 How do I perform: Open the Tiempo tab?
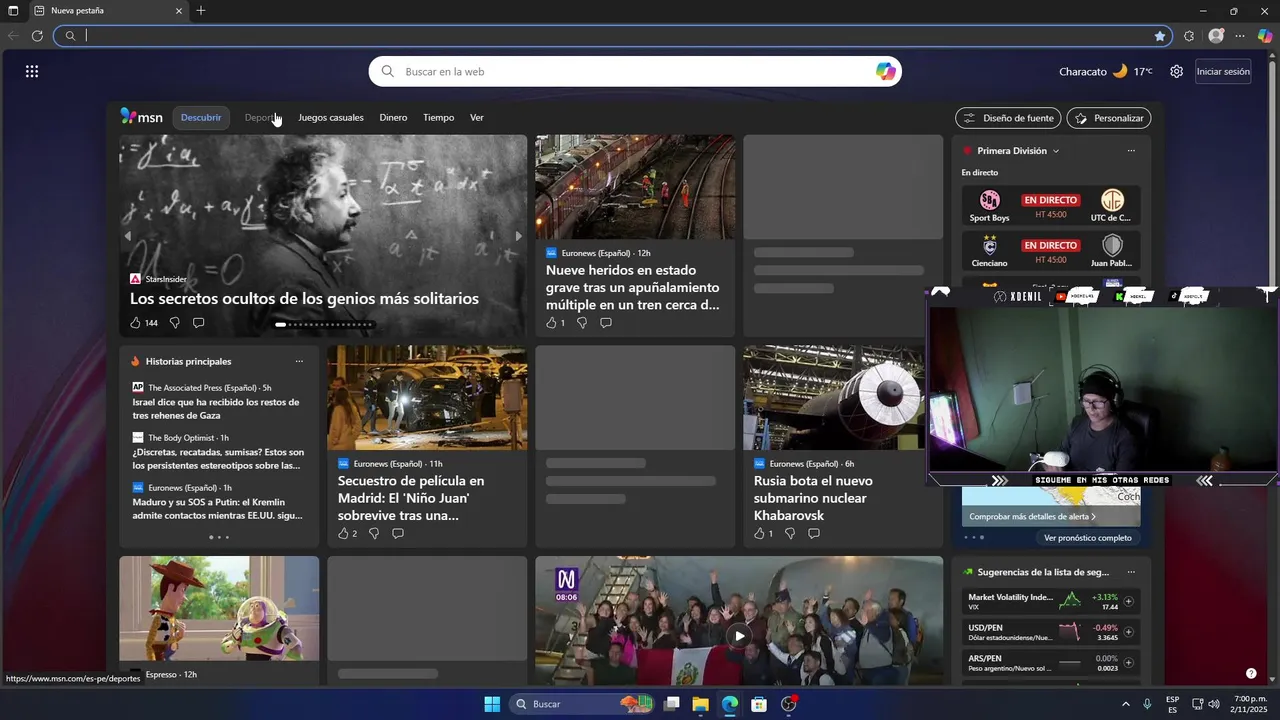[438, 117]
